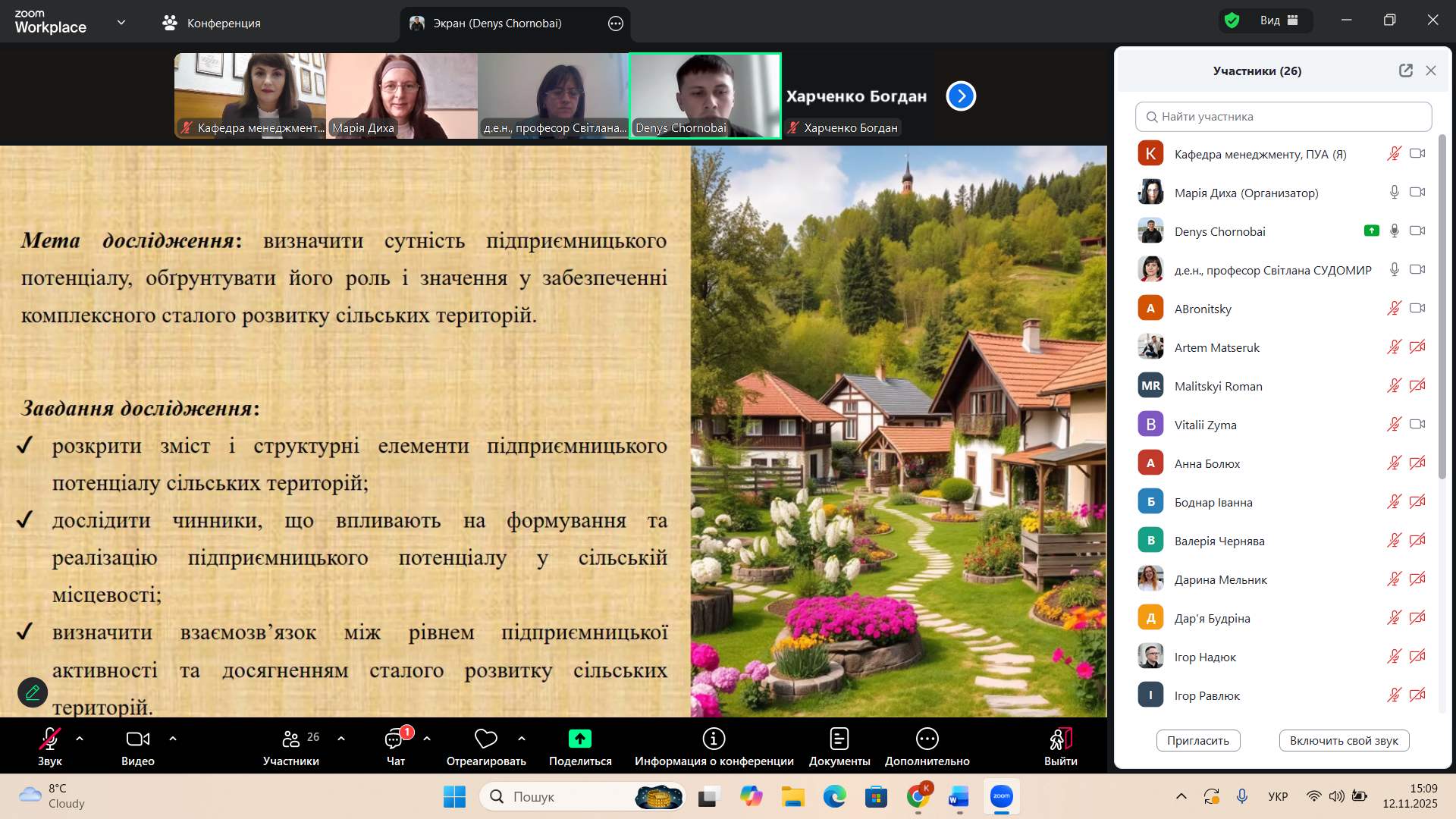Click Включить свой звук button
Screen dimensions: 1456x819
click(x=1343, y=741)
